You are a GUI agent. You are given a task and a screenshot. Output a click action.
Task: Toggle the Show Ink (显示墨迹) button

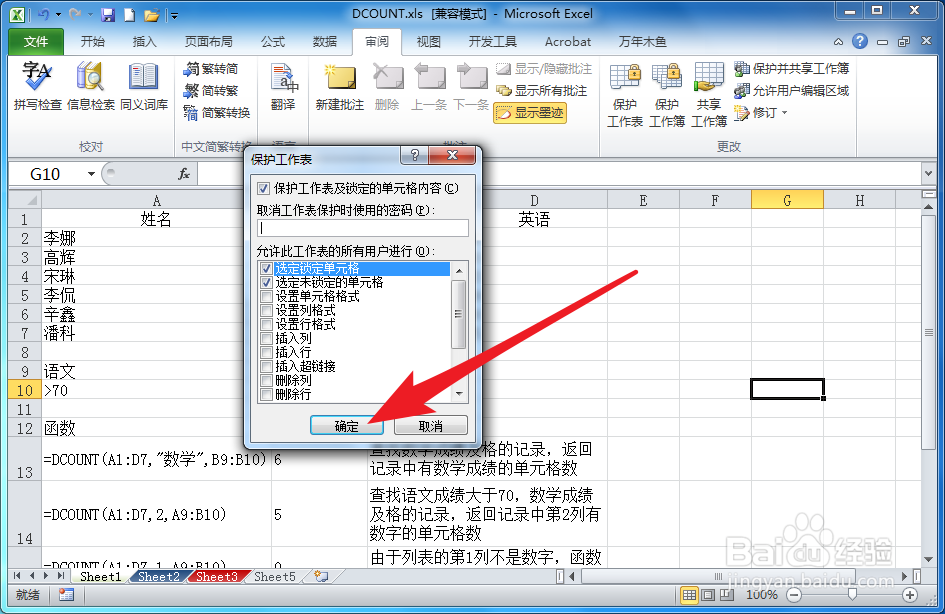point(530,113)
